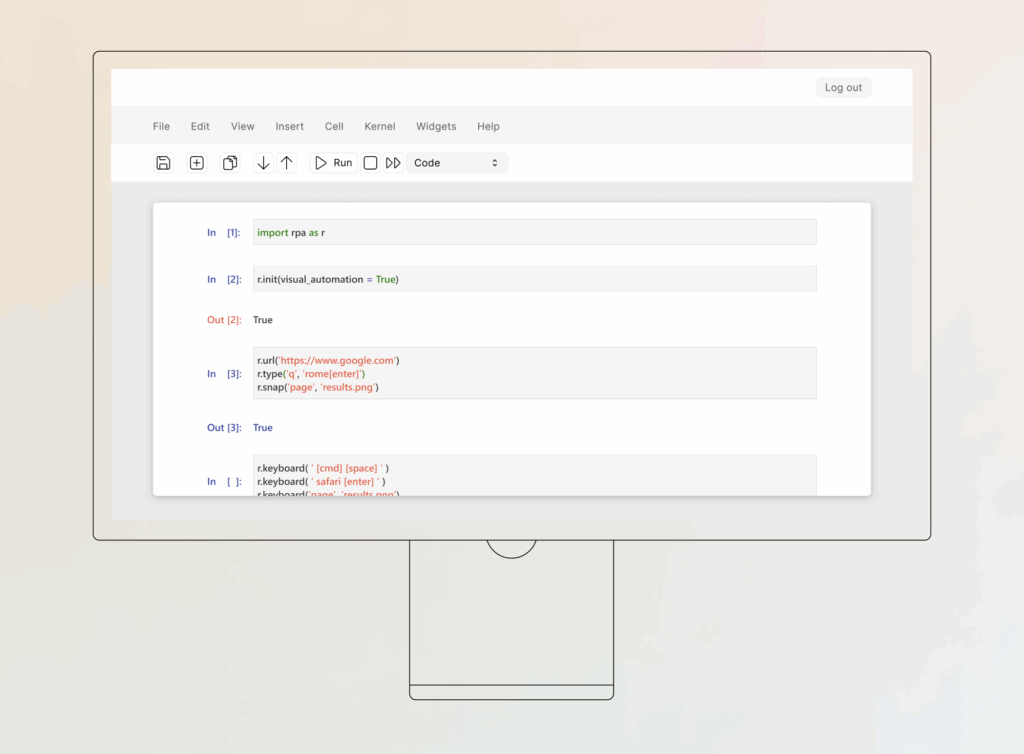This screenshot has height=754, width=1024.
Task: Open the Edit menu
Action: 200,126
